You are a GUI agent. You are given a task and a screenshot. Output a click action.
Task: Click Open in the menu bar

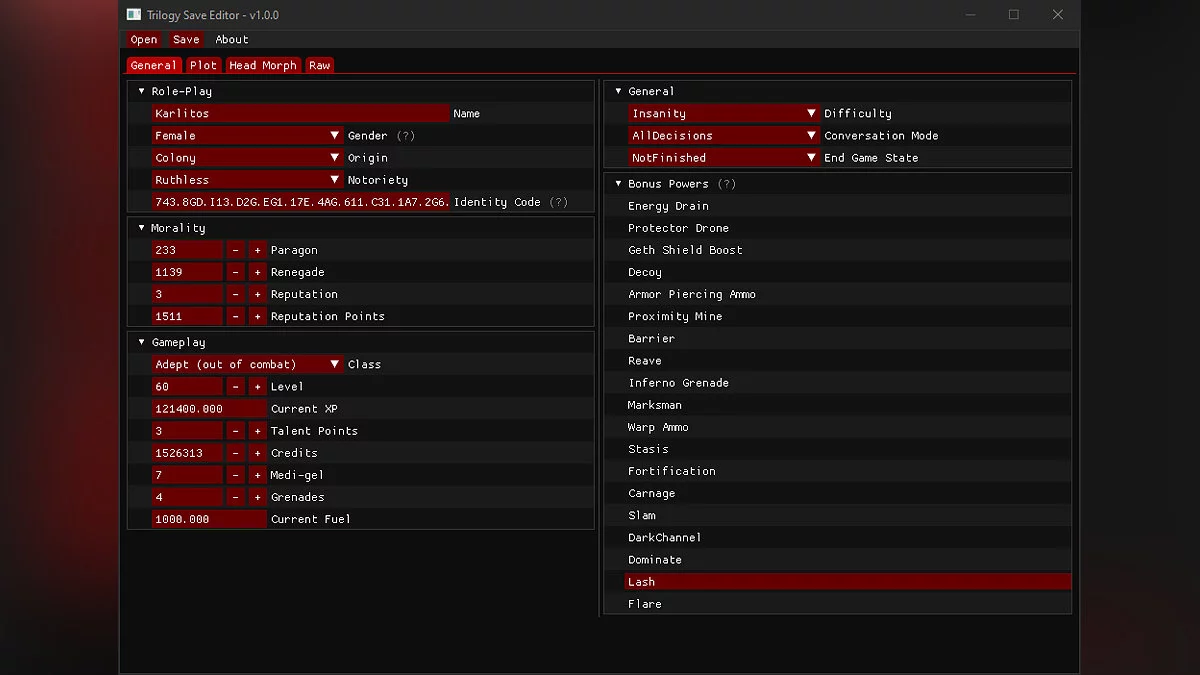click(x=144, y=39)
